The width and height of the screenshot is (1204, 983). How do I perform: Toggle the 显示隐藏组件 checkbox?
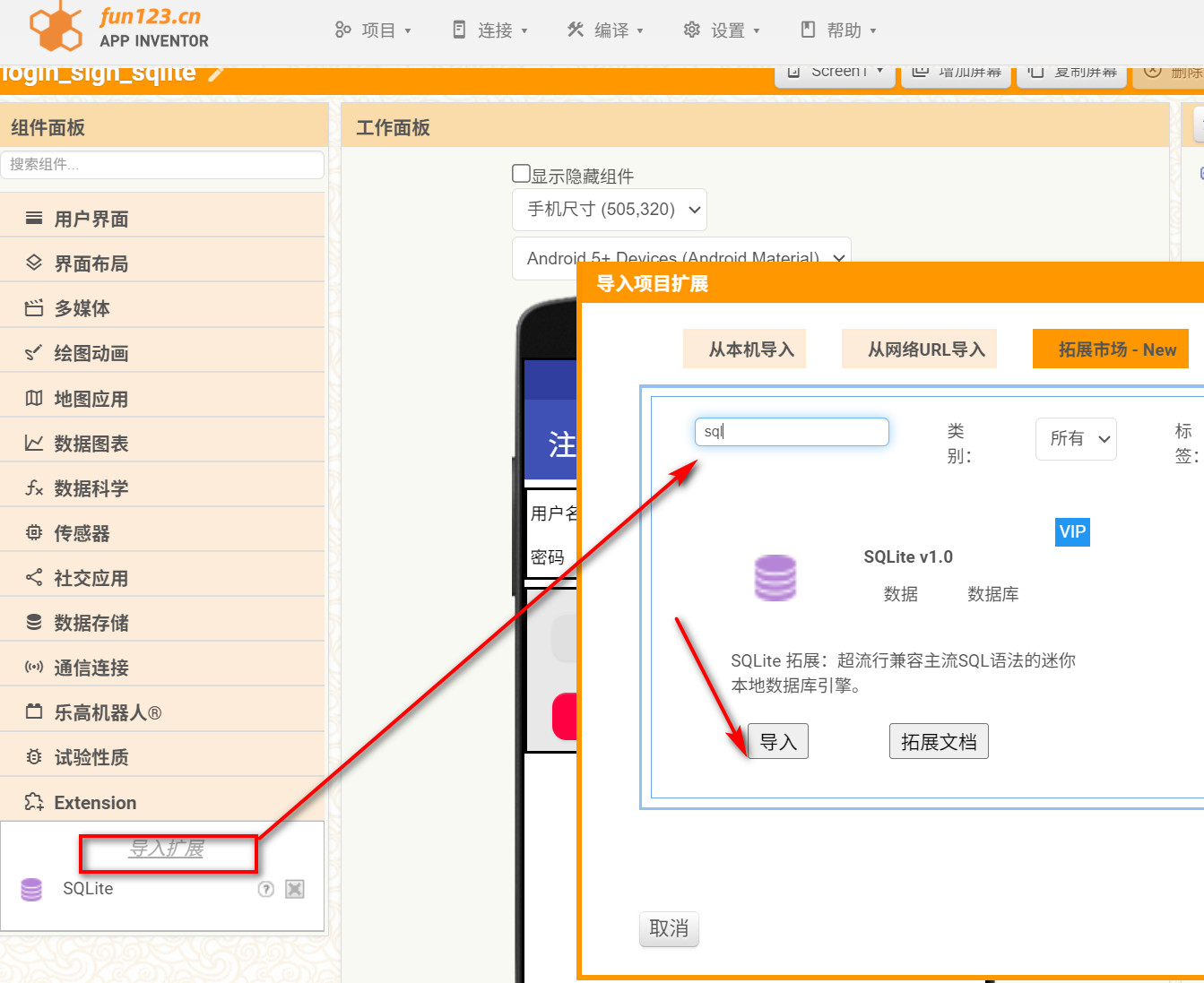[521, 173]
